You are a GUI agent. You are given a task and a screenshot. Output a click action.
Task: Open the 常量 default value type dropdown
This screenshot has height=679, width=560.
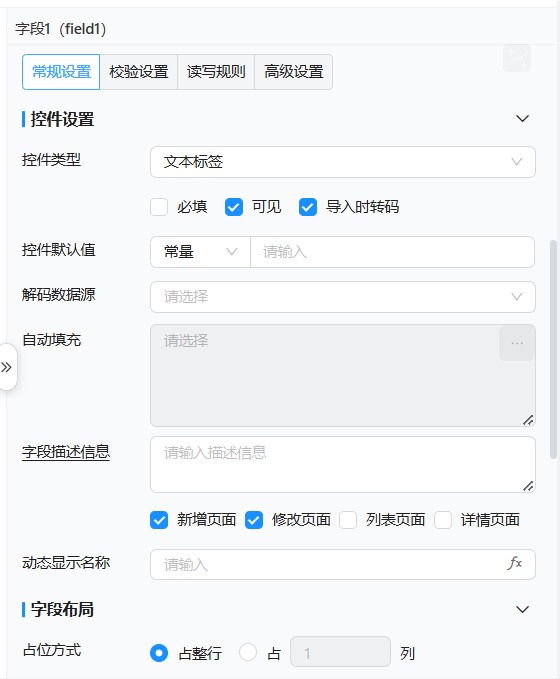coord(200,252)
